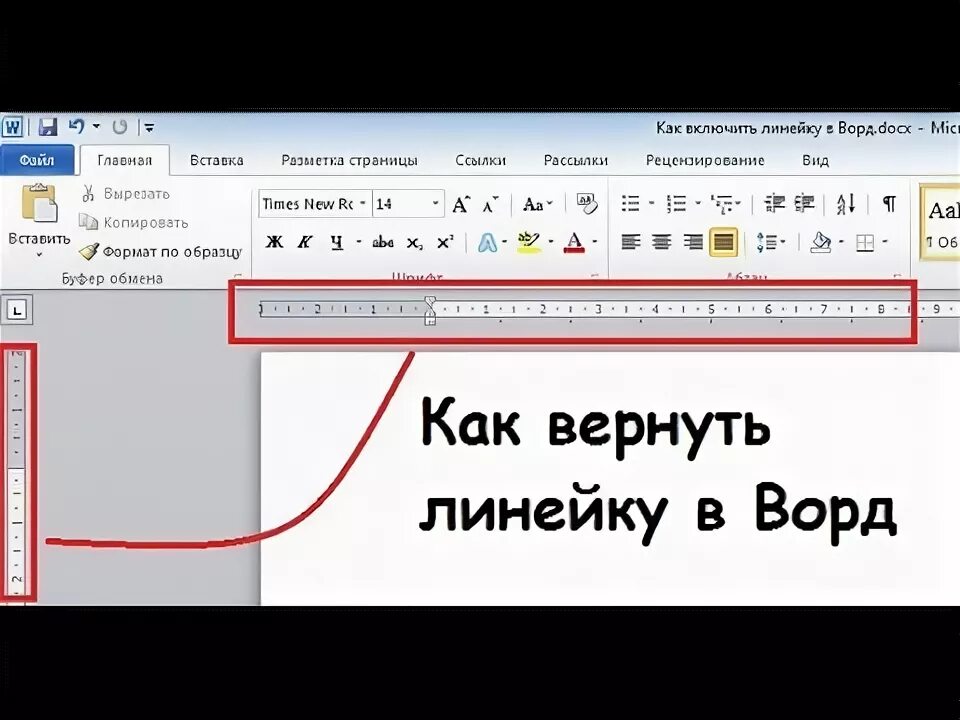The image size is (960, 720).
Task: Click the Save icon in quick access toolbar
Action: [x=48, y=127]
